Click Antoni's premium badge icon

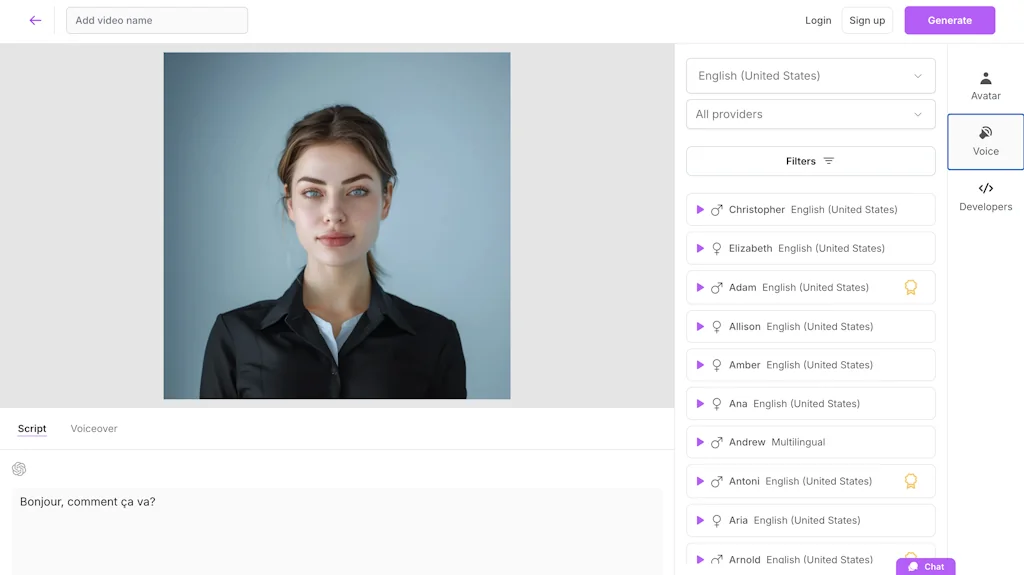click(x=910, y=481)
